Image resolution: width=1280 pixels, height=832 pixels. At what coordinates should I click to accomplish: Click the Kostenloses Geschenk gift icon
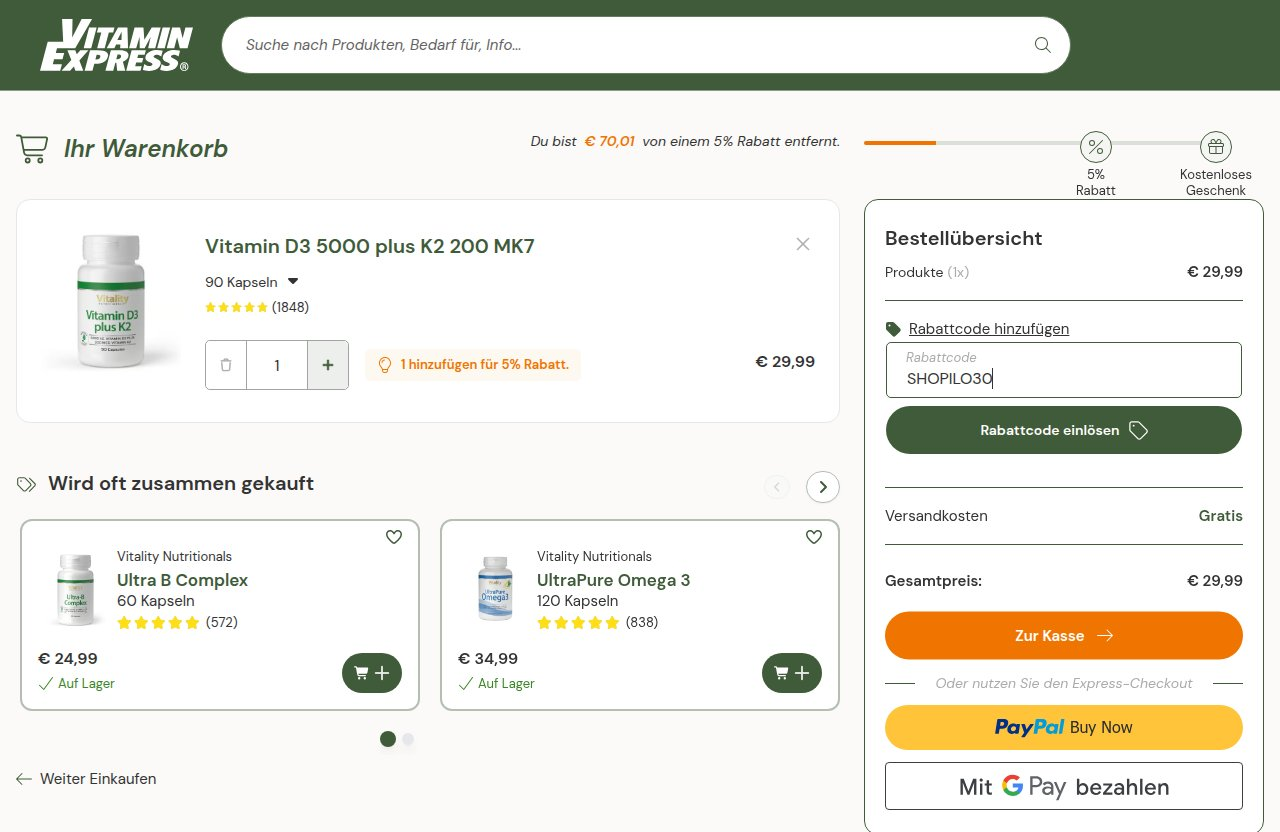tap(1216, 148)
